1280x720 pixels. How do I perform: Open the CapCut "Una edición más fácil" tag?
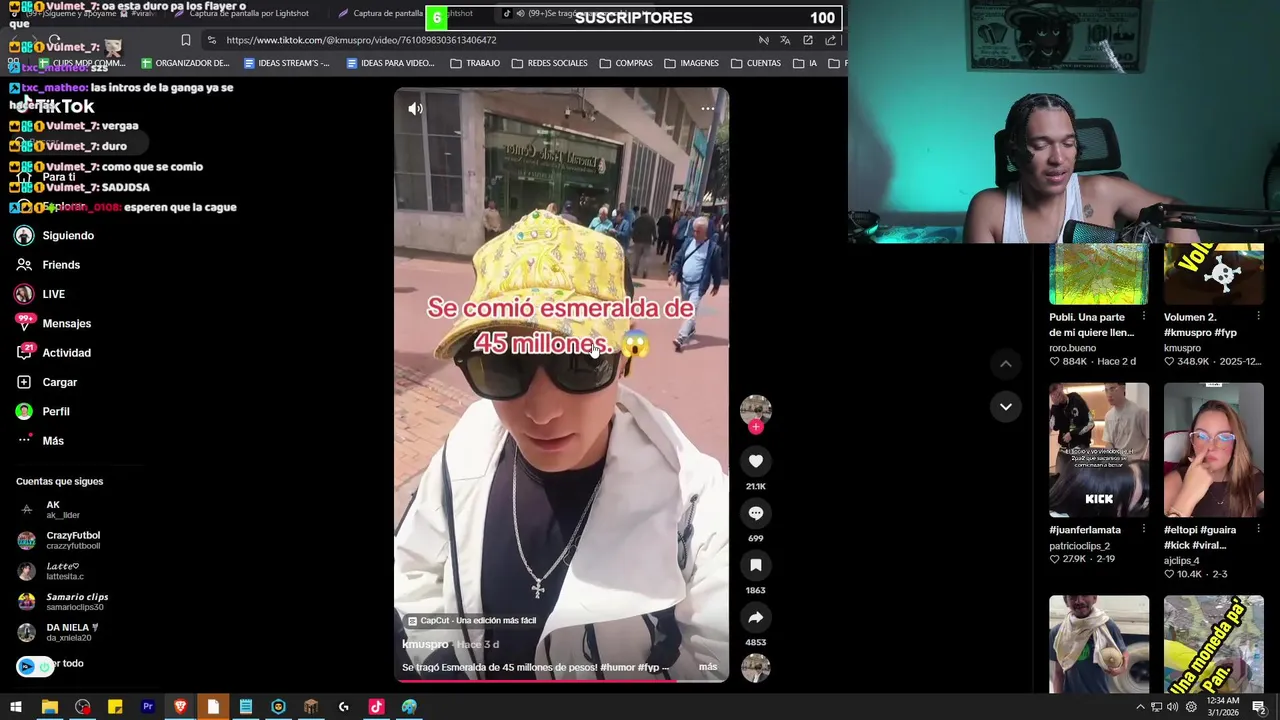point(472,621)
